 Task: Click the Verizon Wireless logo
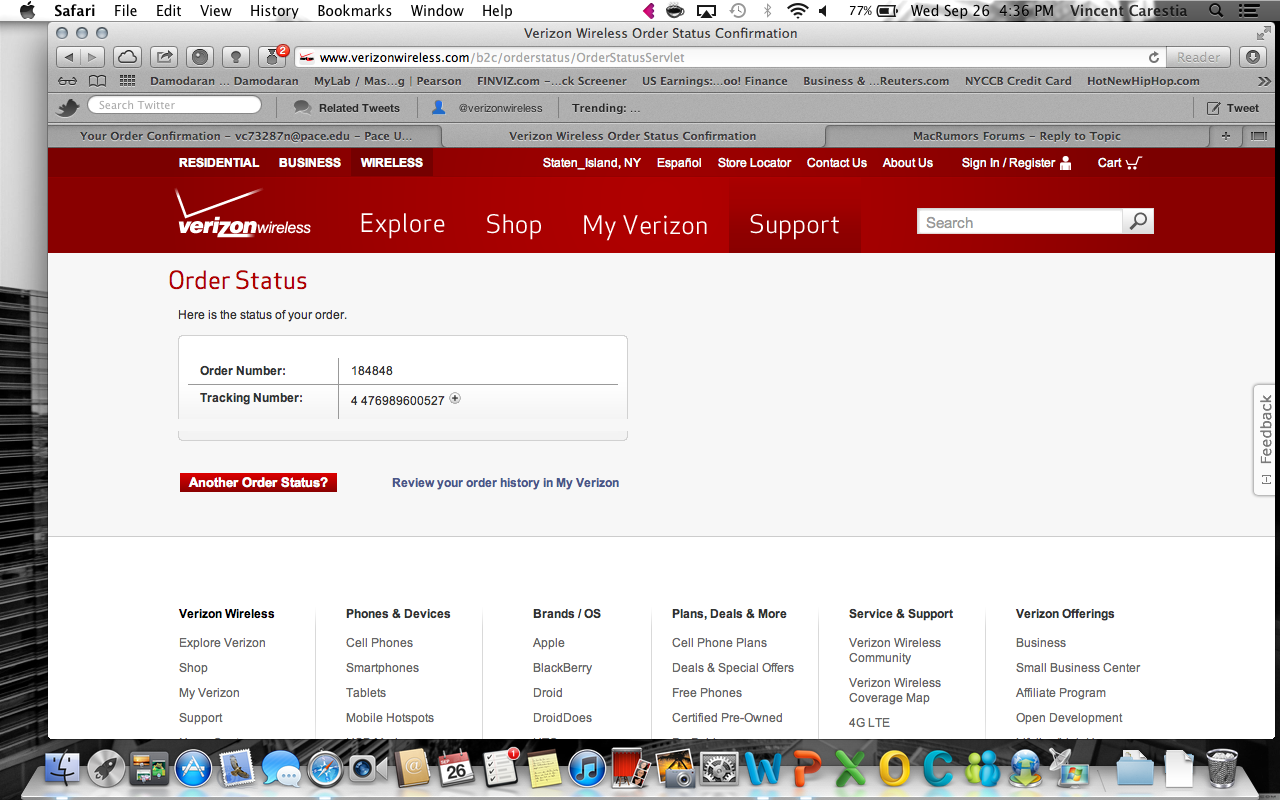(x=243, y=213)
